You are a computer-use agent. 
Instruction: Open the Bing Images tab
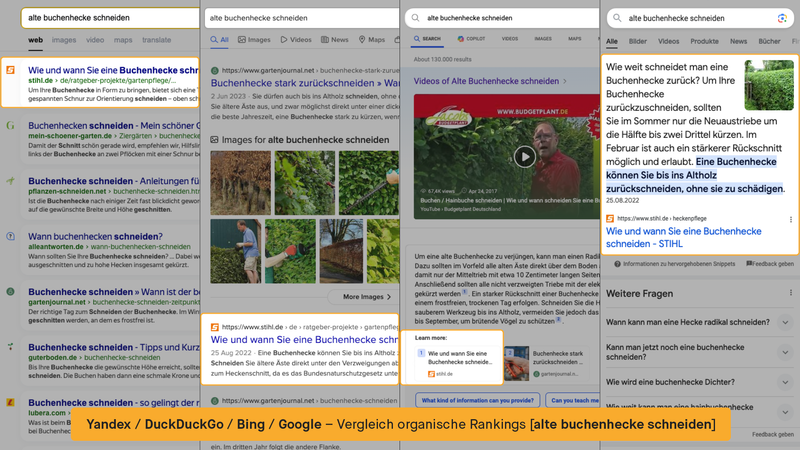(x=543, y=39)
